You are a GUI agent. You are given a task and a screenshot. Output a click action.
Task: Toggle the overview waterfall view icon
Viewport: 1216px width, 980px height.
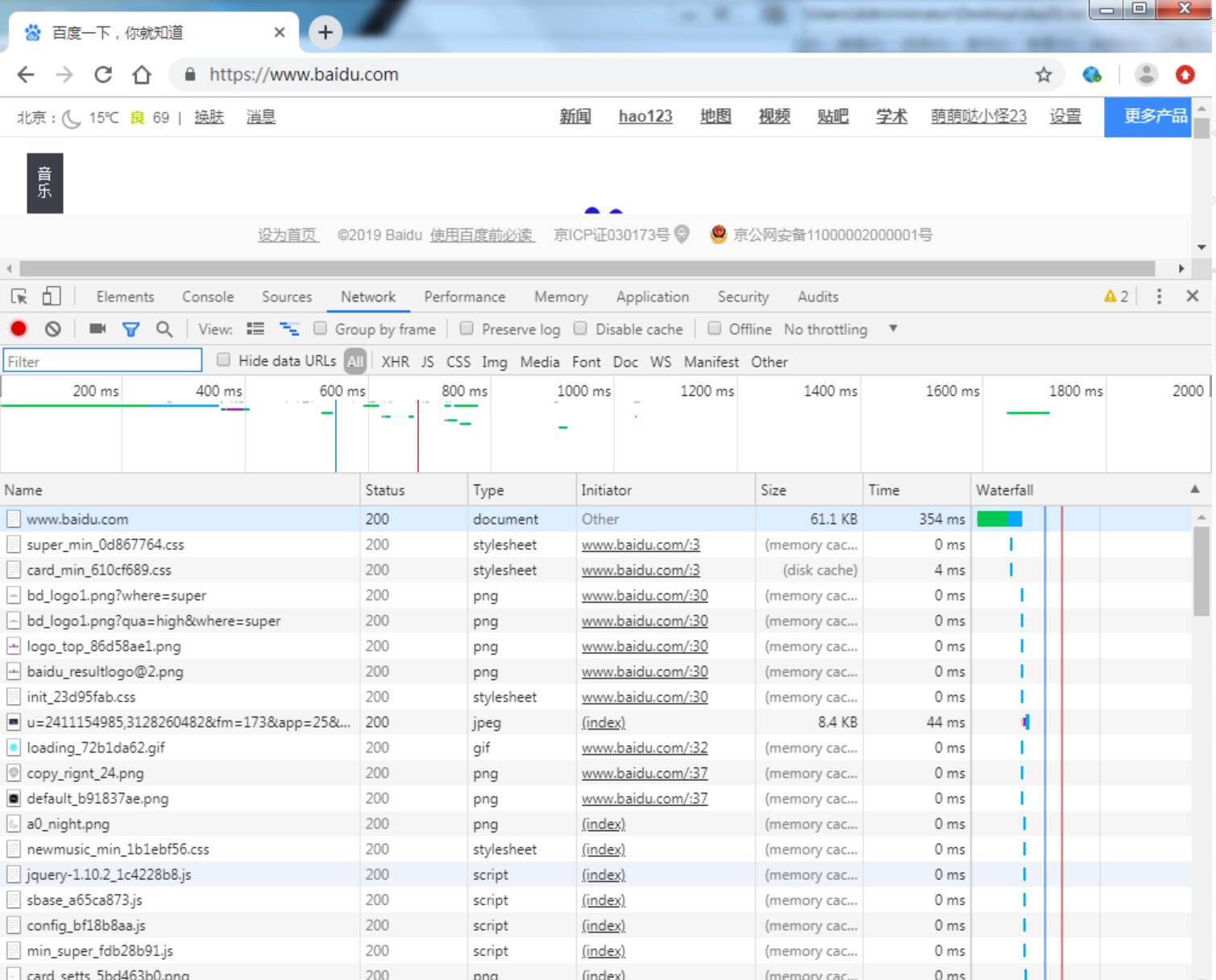click(289, 329)
